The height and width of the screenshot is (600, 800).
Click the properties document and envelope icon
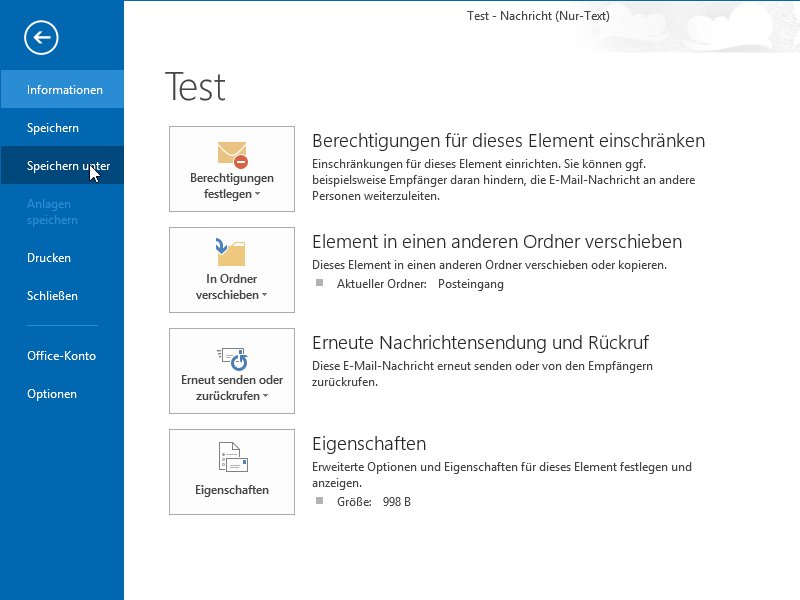pos(233,457)
